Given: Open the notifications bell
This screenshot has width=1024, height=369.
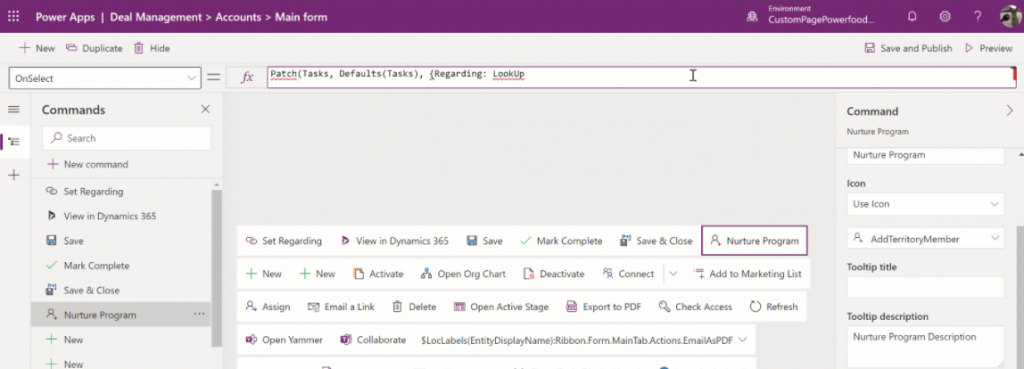Looking at the screenshot, I should [912, 17].
